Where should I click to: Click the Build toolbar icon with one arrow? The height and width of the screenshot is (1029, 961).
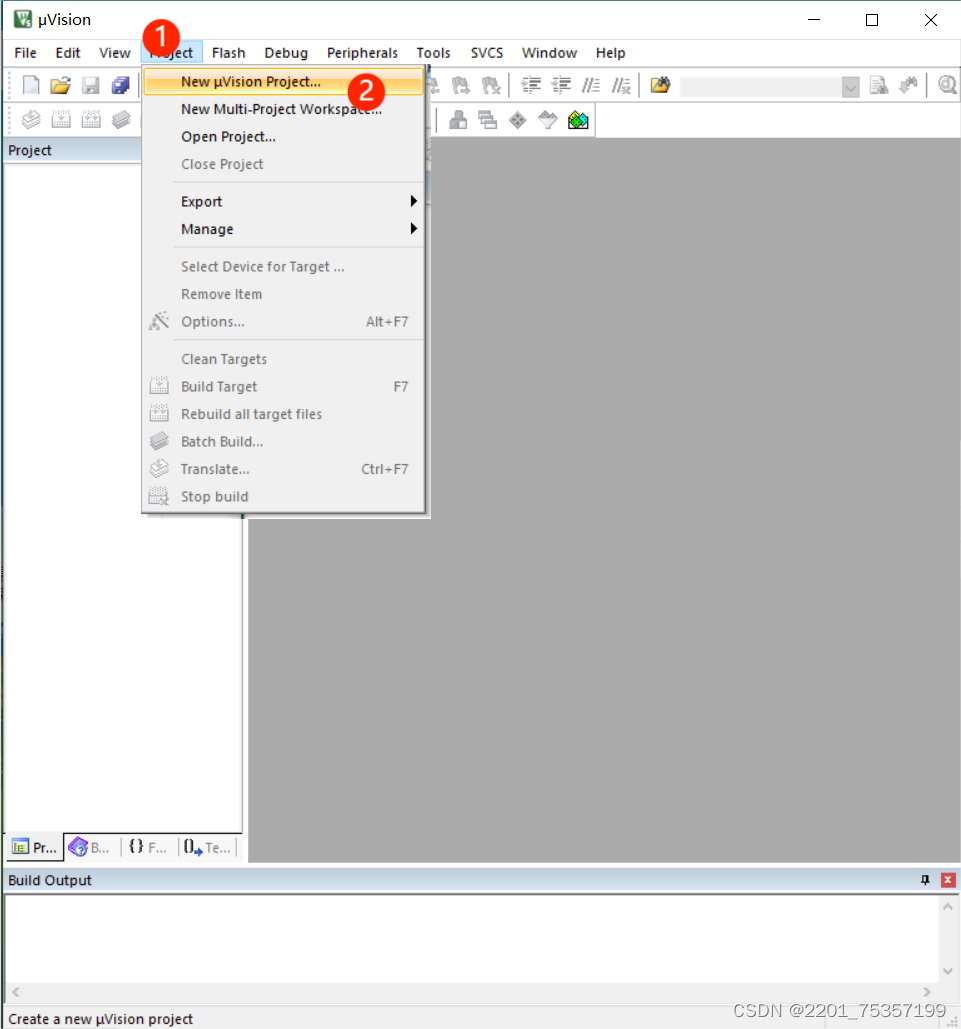[x=61, y=119]
